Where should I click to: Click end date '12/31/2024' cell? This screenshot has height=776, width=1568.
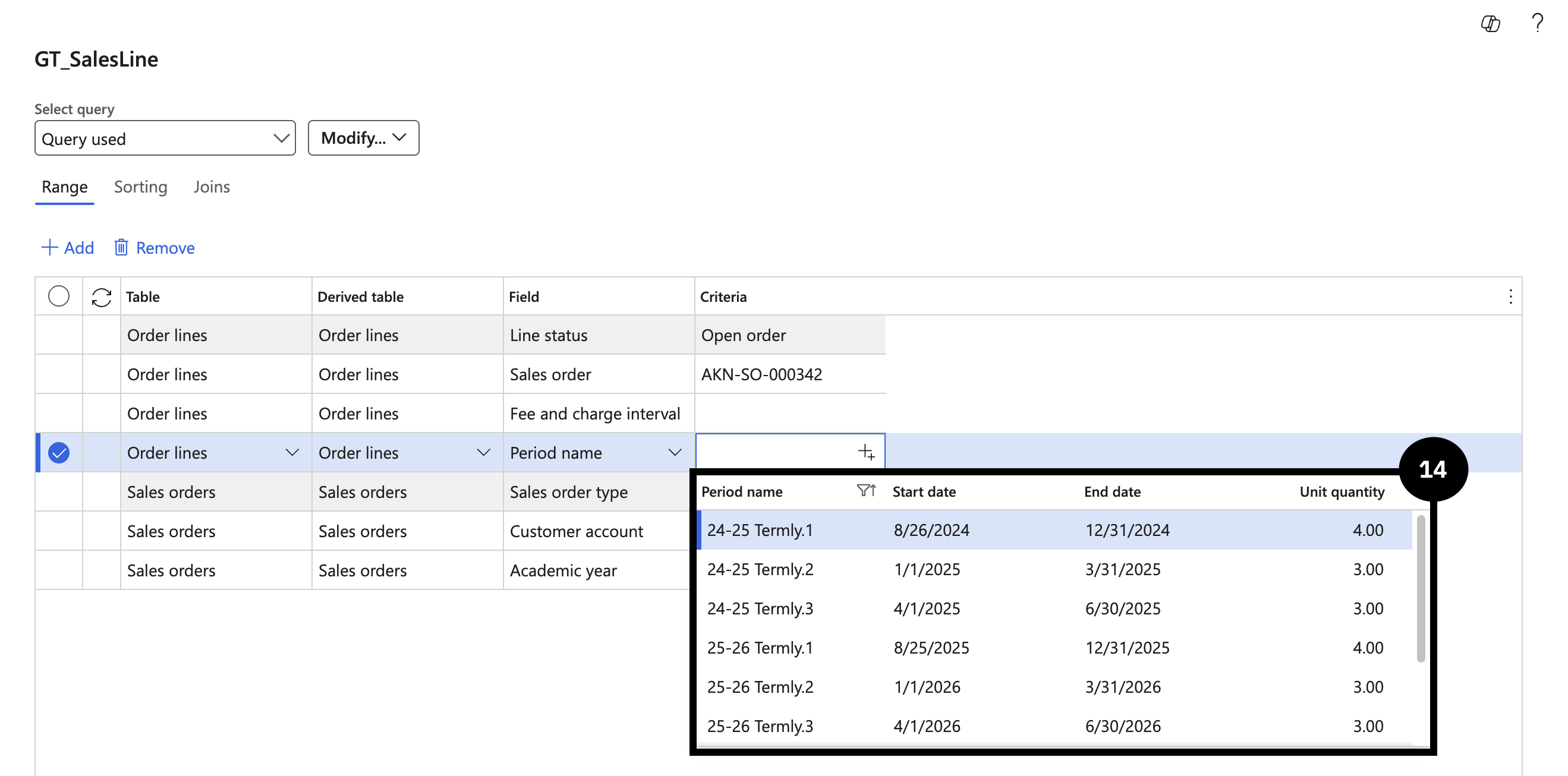pyautogui.click(x=1128, y=530)
